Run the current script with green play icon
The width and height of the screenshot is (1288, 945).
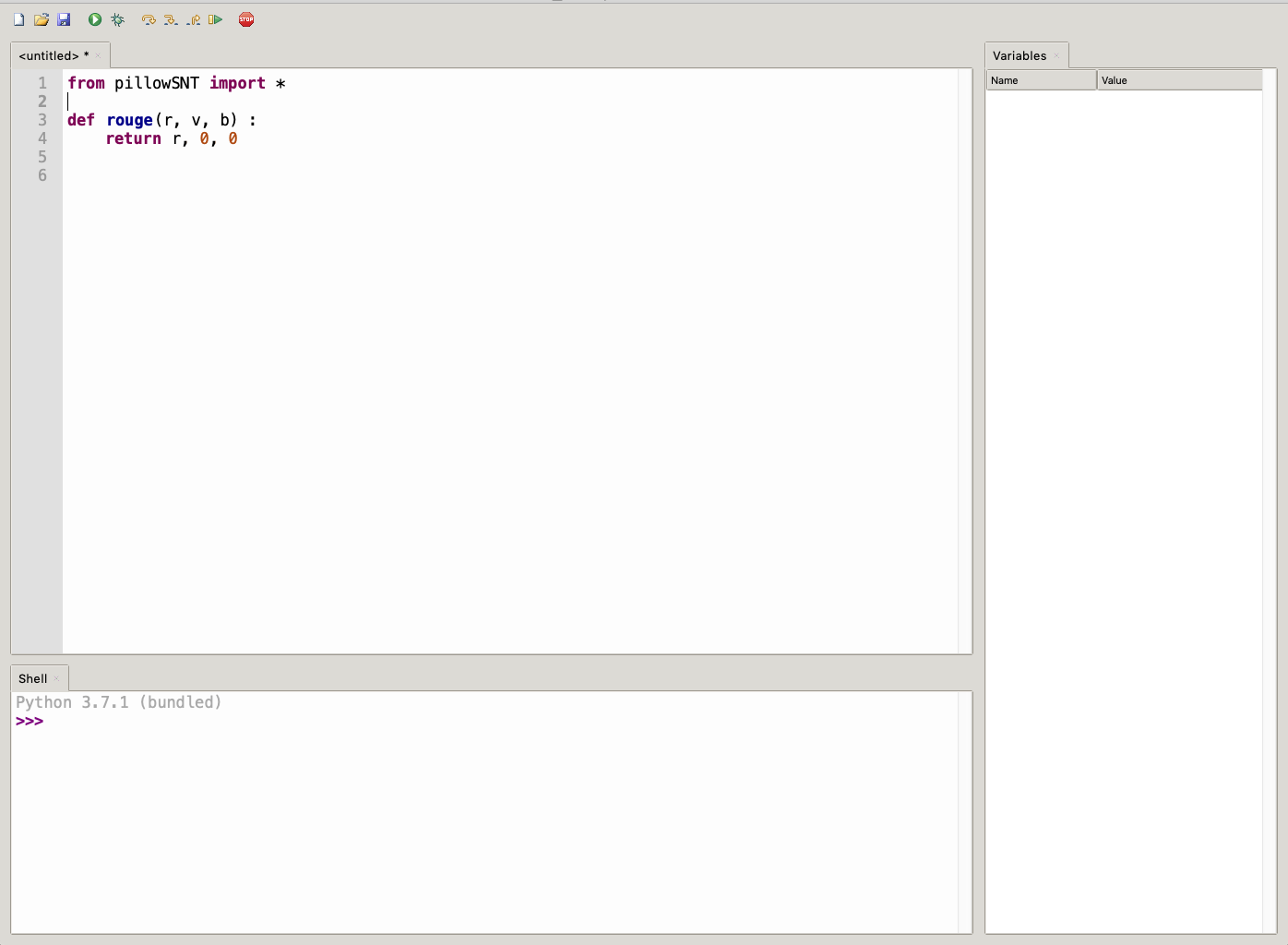coord(95,19)
